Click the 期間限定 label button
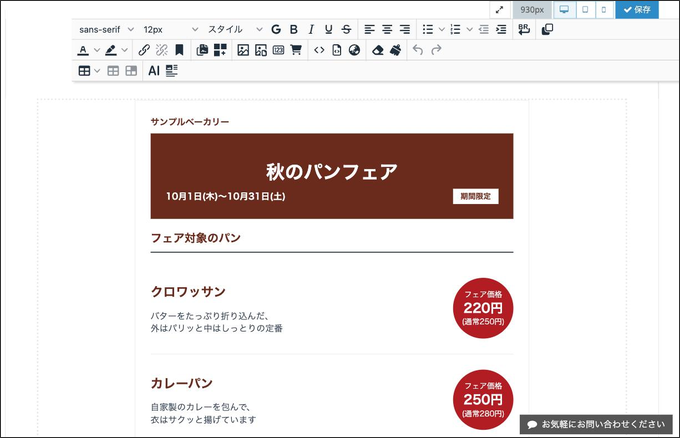This screenshot has height=438, width=680. [x=476, y=196]
